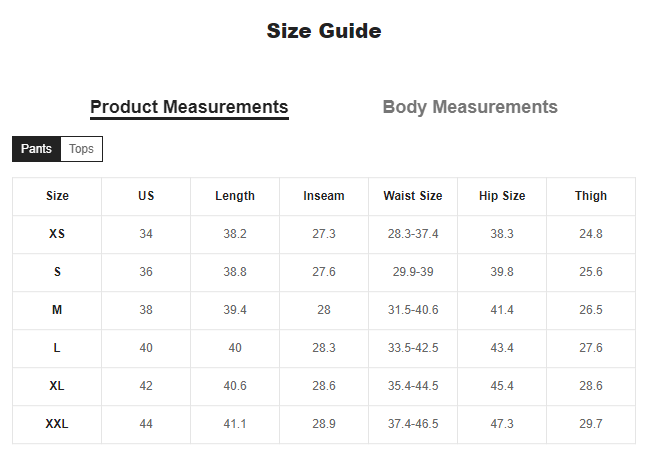
Task: Select the XXL size row label
Action: (57, 424)
